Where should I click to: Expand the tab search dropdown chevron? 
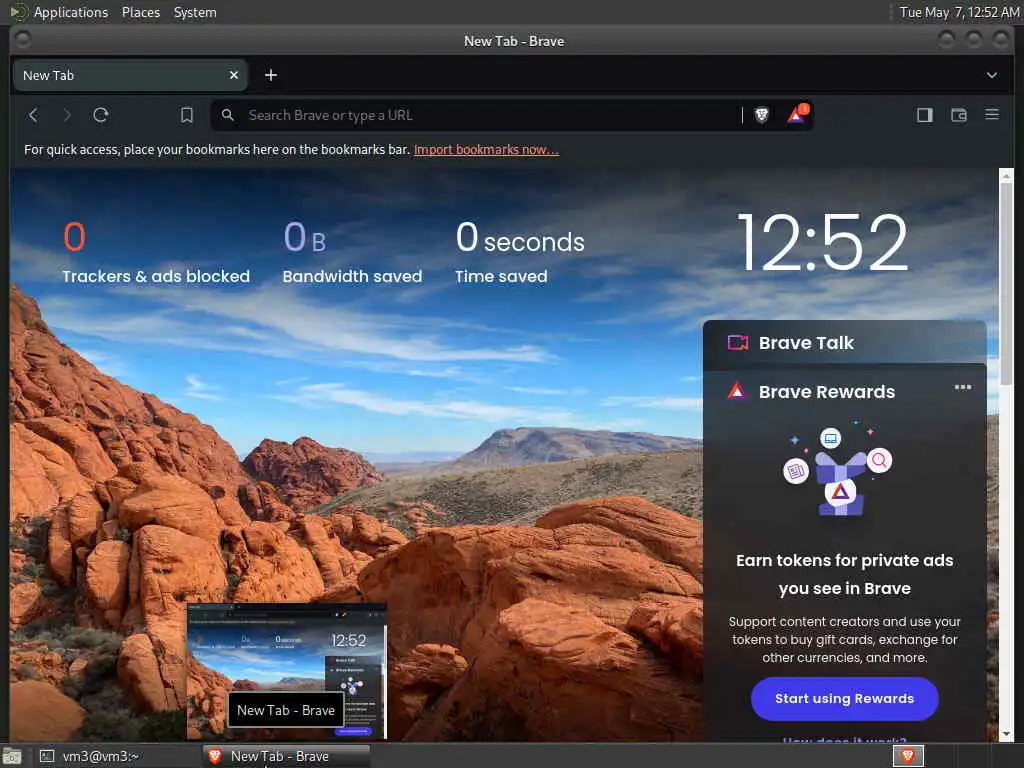point(991,75)
